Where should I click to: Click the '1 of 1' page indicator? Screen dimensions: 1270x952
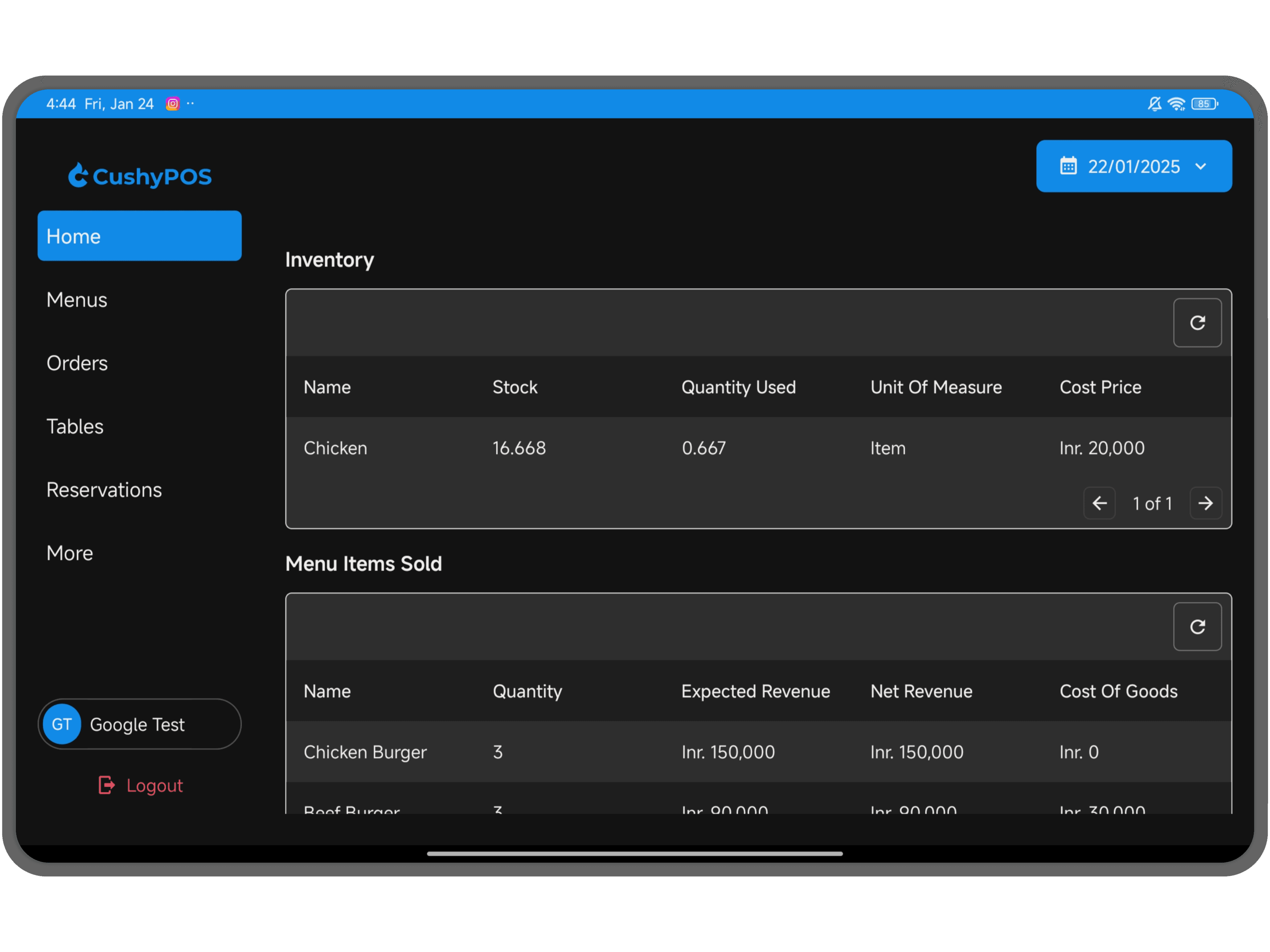[1152, 504]
